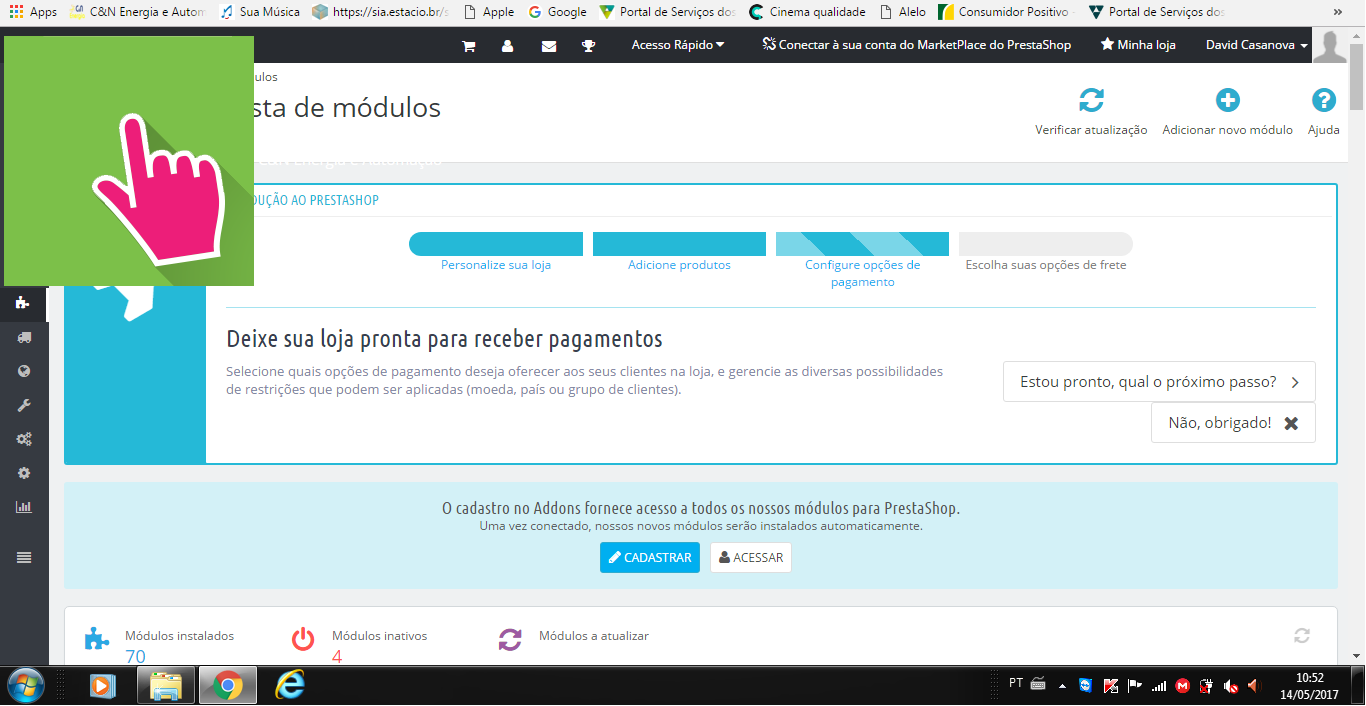1366x706 pixels.
Task: Click the user avatar picture
Action: coord(1330,46)
